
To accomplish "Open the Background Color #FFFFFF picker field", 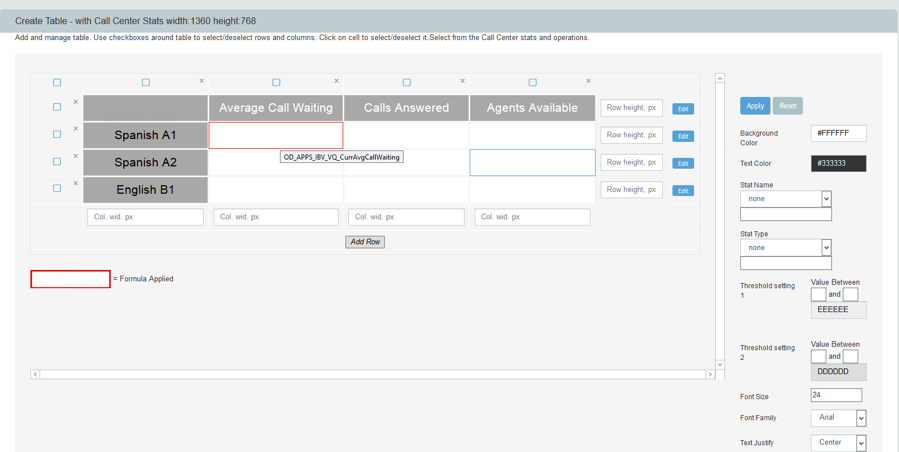I will point(838,133).
